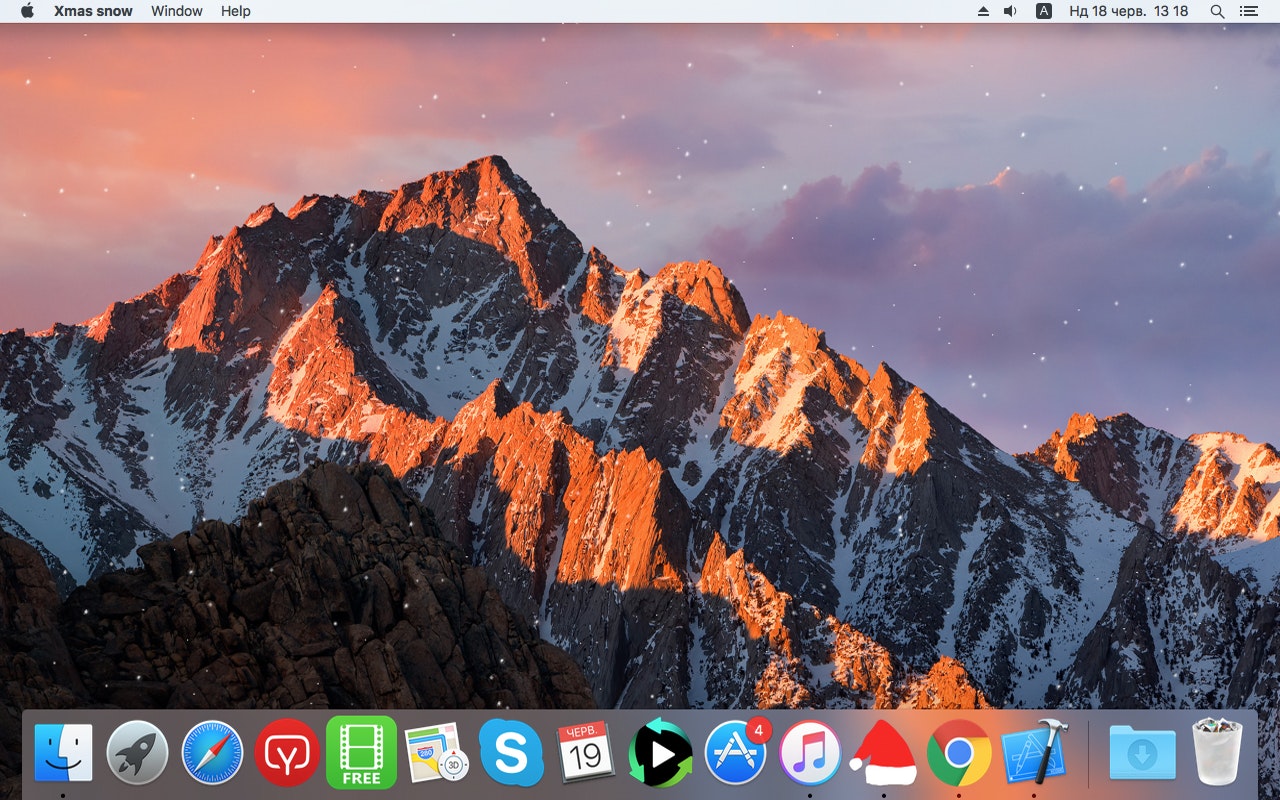1280x800 pixels.
Task: Open the green FREE video app
Action: click(361, 752)
